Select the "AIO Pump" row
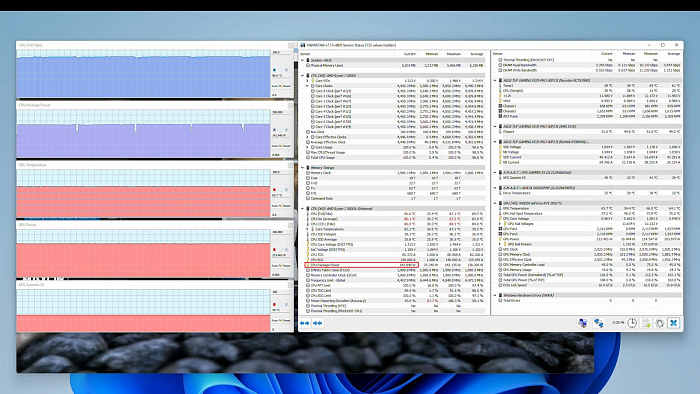 click(x=589, y=116)
